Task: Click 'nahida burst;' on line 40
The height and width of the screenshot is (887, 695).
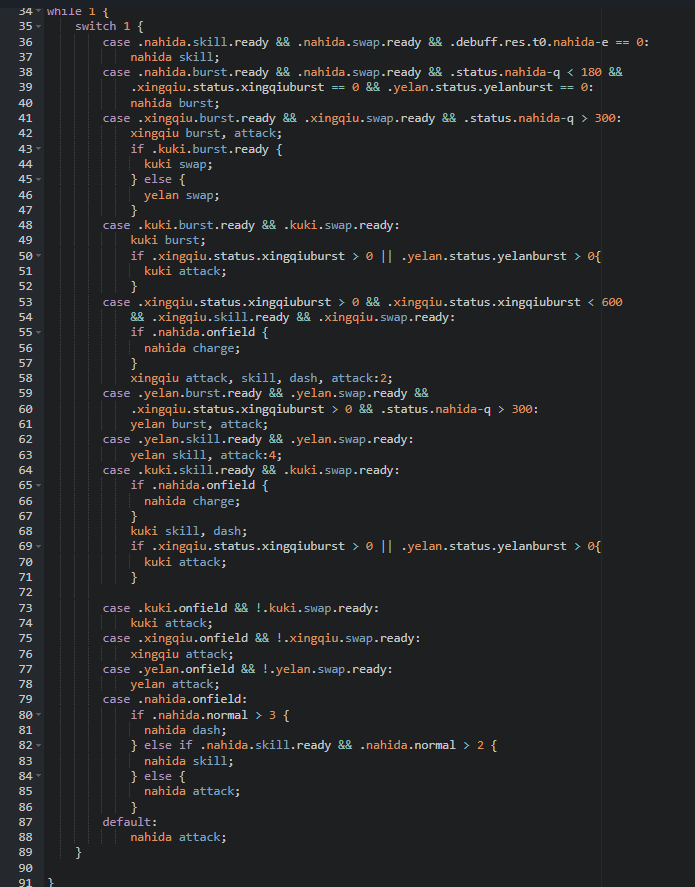Action: [175, 103]
